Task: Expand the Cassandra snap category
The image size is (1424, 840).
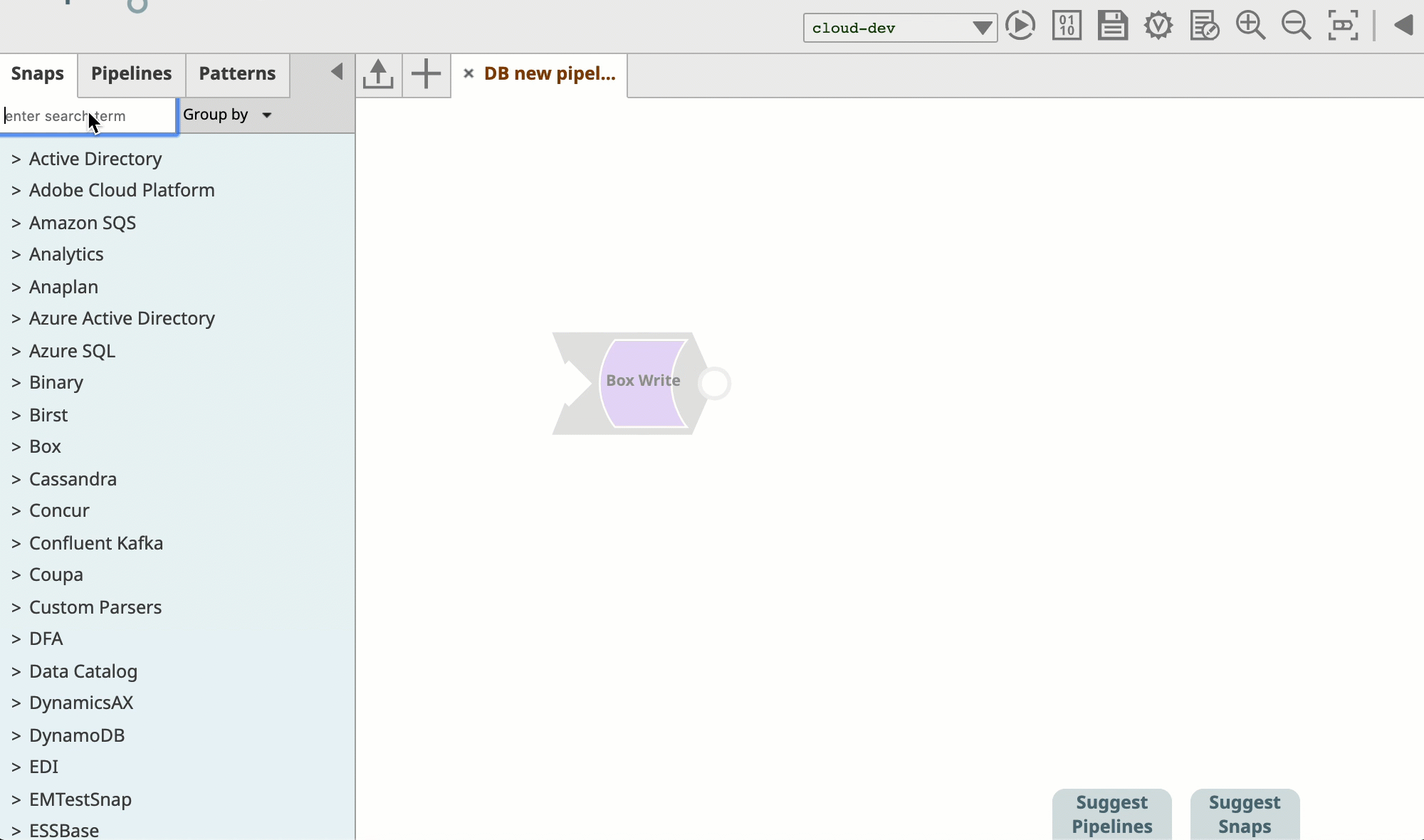Action: click(15, 478)
